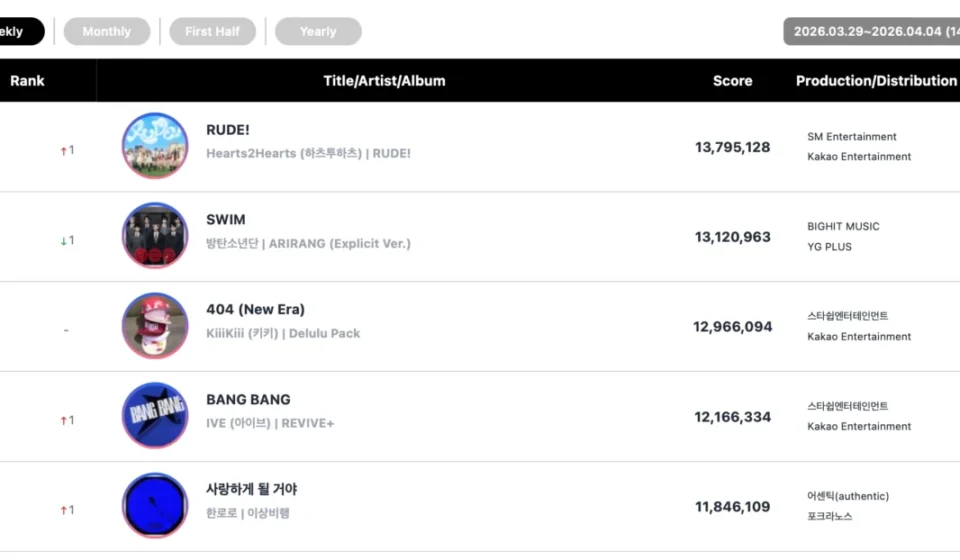Click the Score column header
This screenshot has height=560, width=960.
pyautogui.click(x=732, y=81)
